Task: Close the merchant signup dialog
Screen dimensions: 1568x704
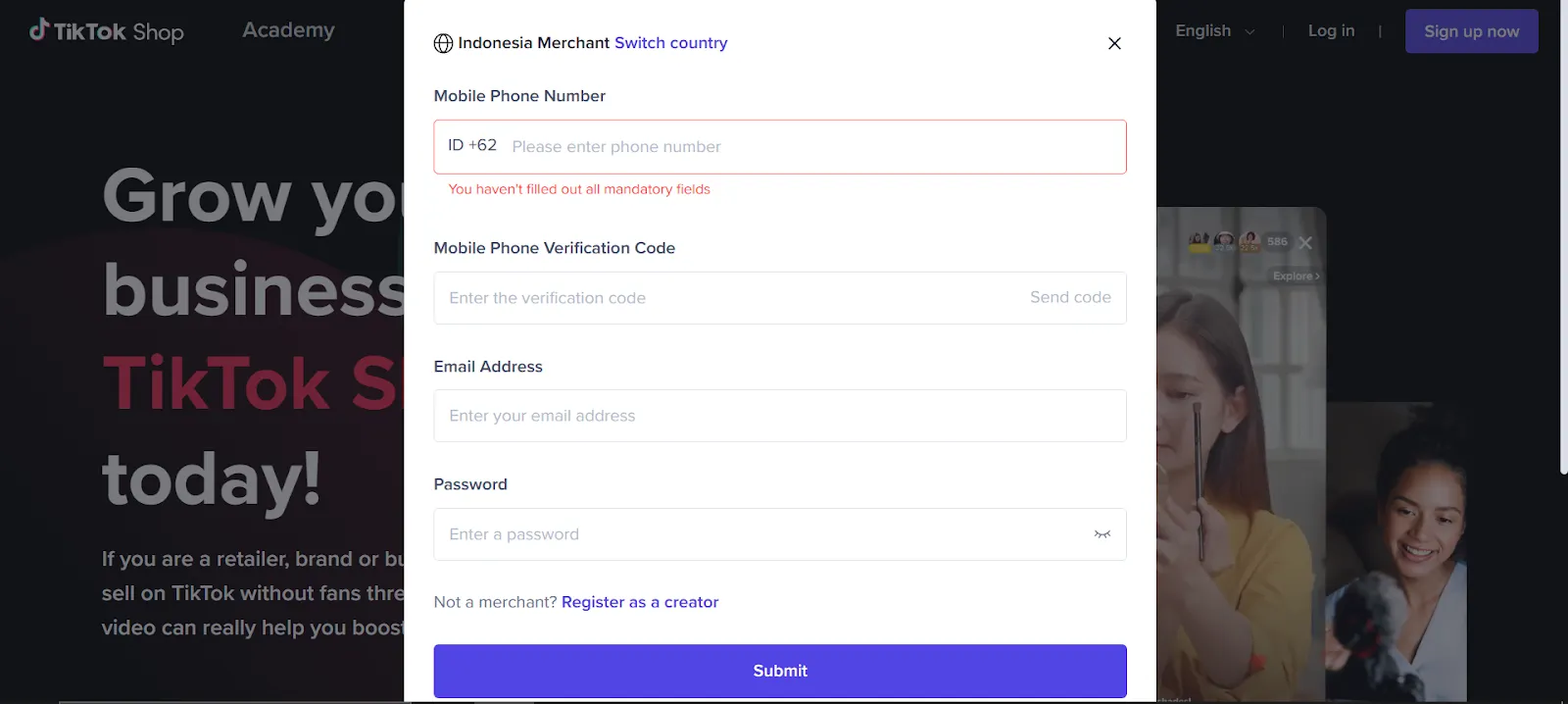Action: pos(1114,43)
